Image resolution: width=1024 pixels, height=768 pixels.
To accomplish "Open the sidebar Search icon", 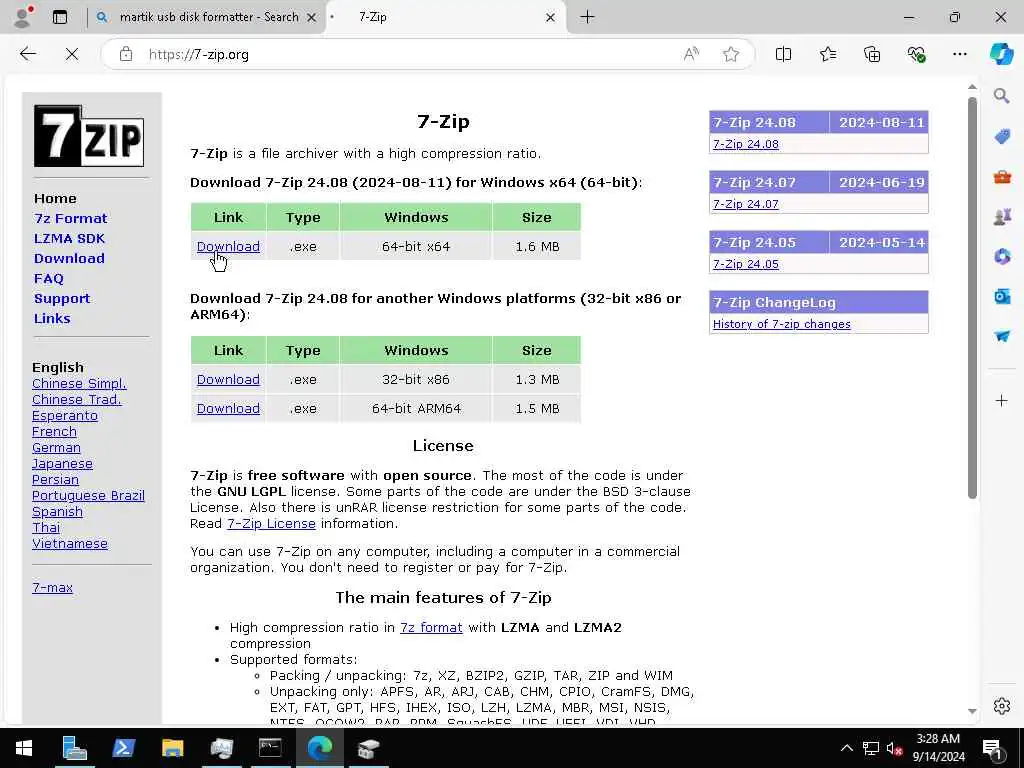I will click(1001, 96).
